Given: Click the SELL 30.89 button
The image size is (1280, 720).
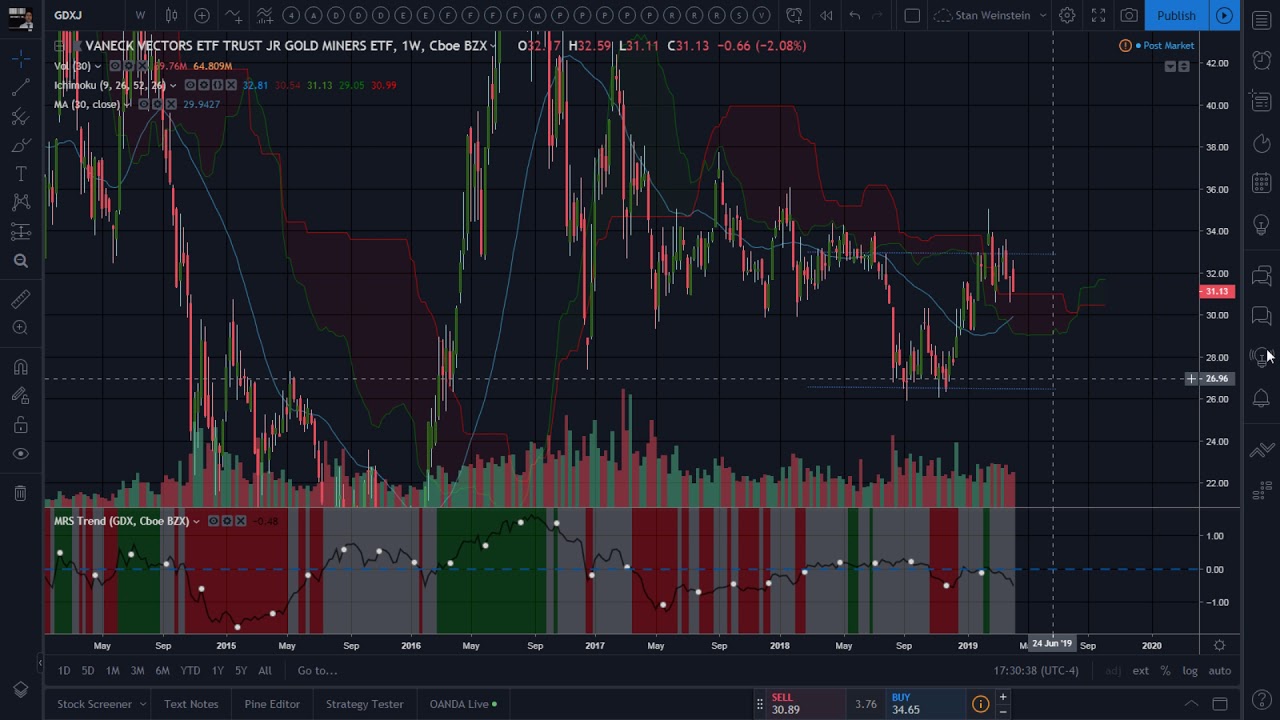Looking at the screenshot, I should pyautogui.click(x=807, y=704).
